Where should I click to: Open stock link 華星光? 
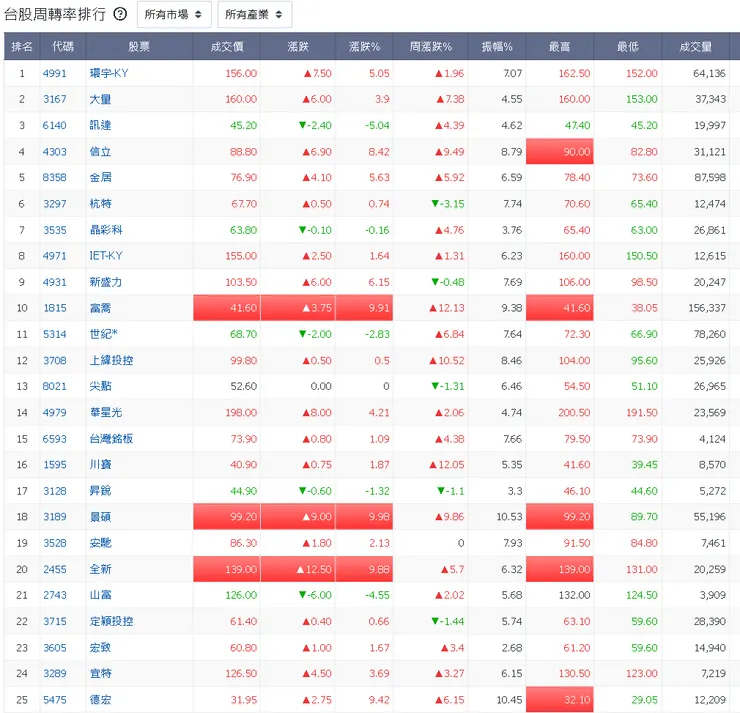pos(106,412)
